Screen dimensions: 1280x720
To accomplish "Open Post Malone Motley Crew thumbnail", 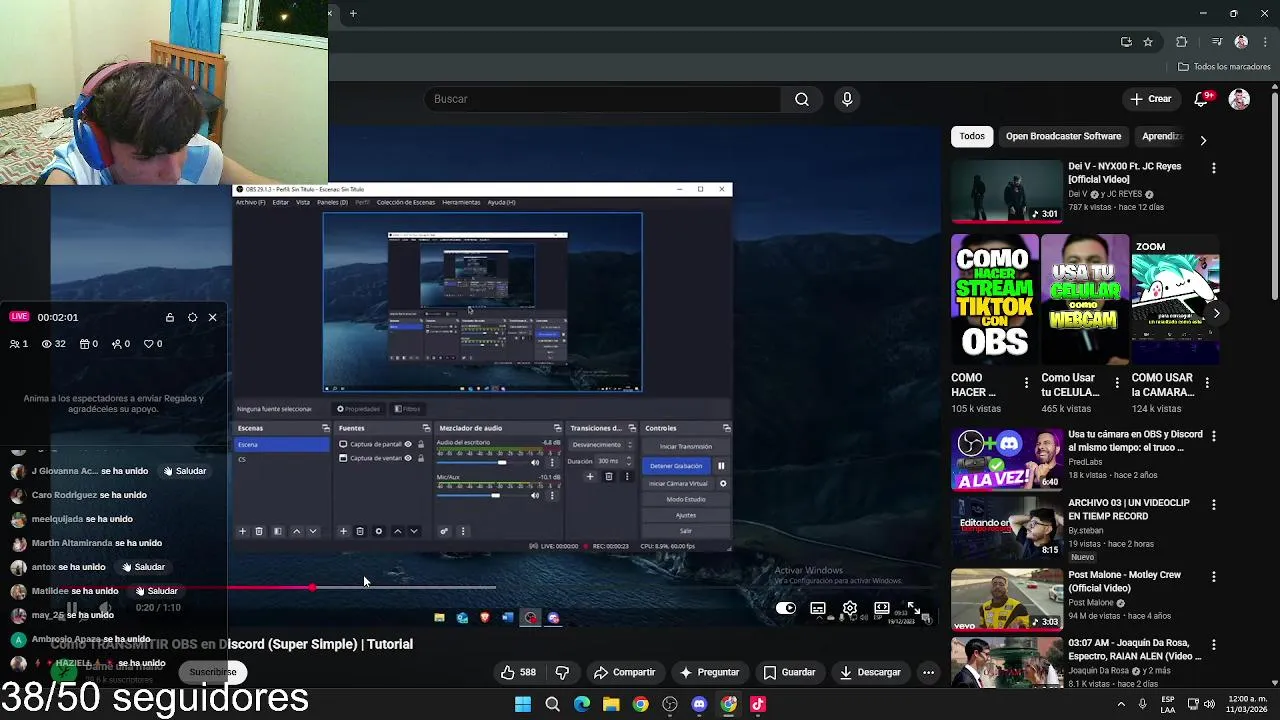I will 1006,600.
